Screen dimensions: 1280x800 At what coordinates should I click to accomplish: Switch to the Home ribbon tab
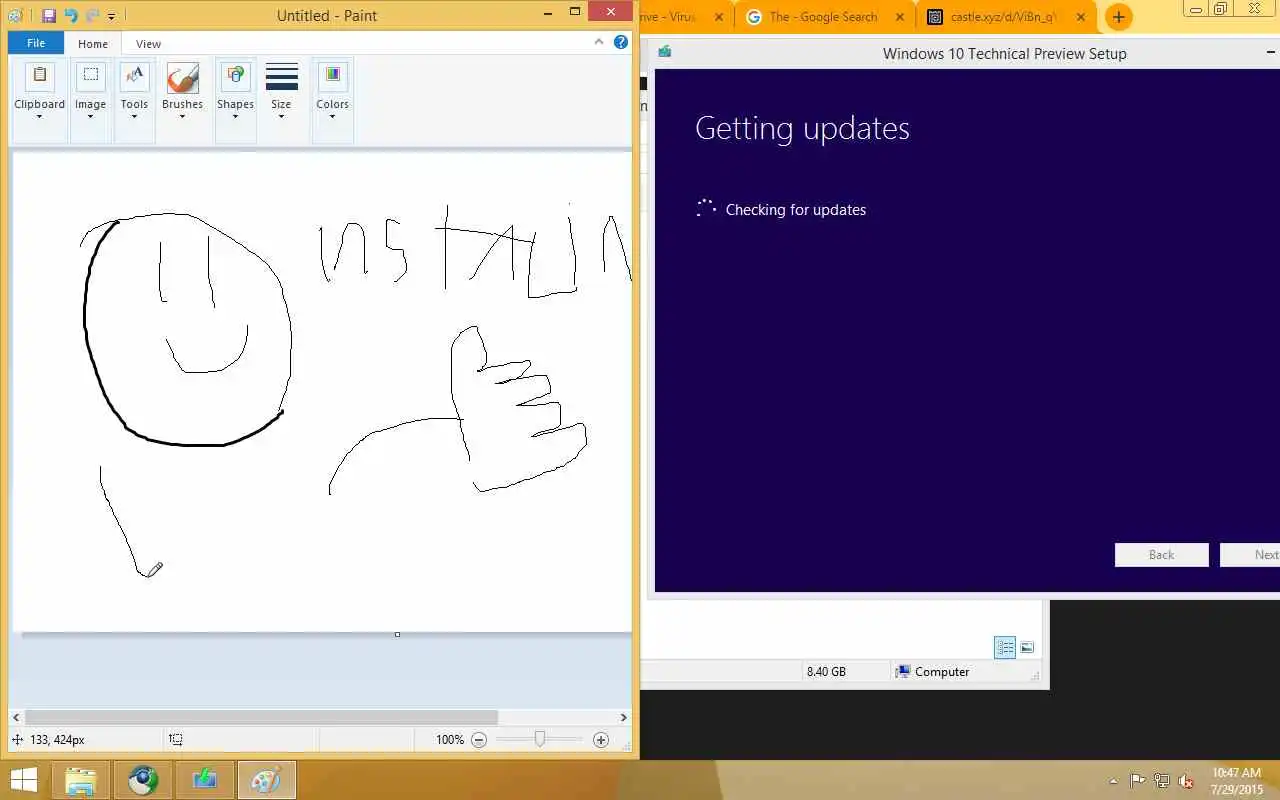(93, 44)
